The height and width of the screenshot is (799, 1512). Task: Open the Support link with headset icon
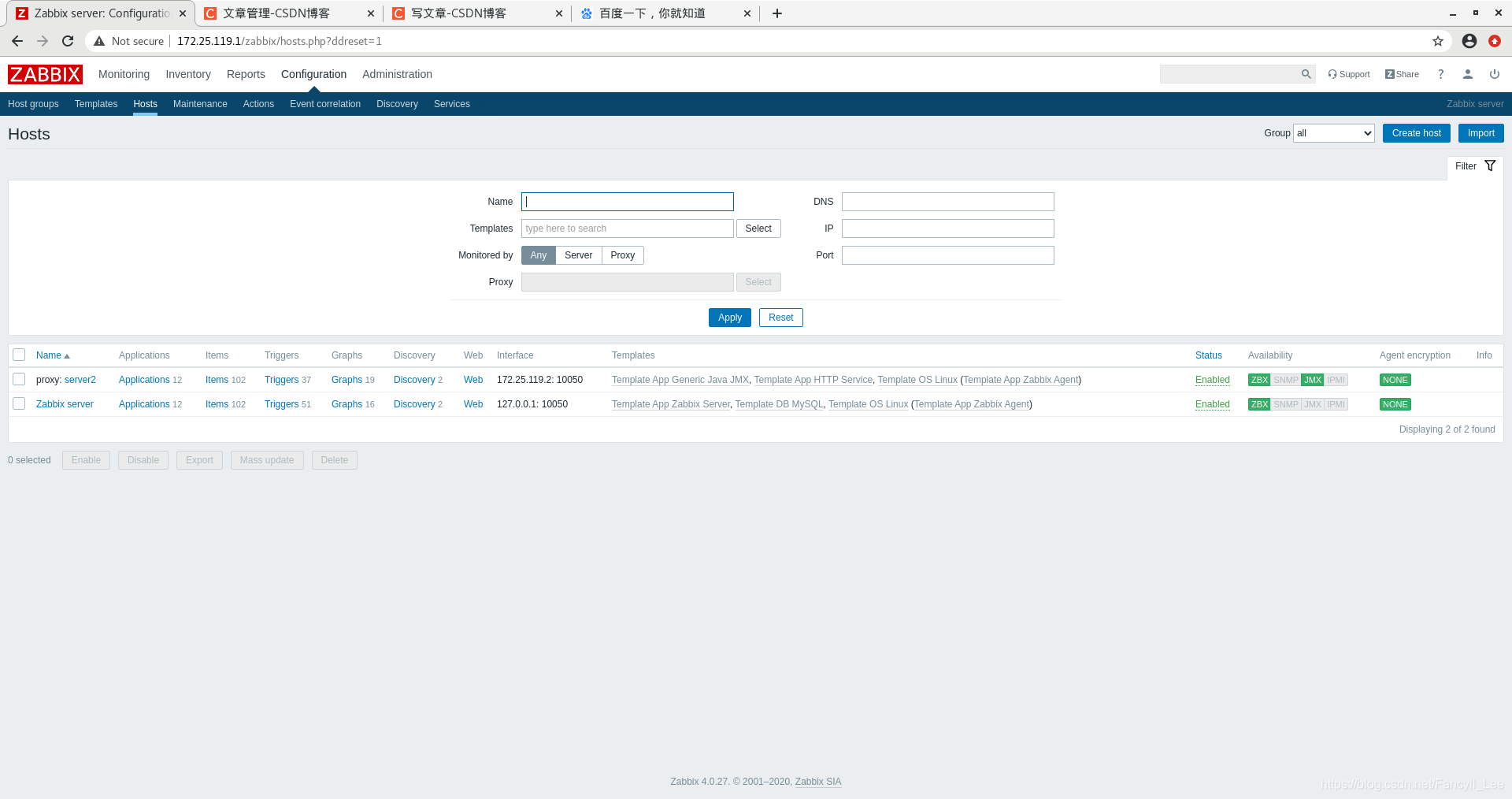[1349, 74]
